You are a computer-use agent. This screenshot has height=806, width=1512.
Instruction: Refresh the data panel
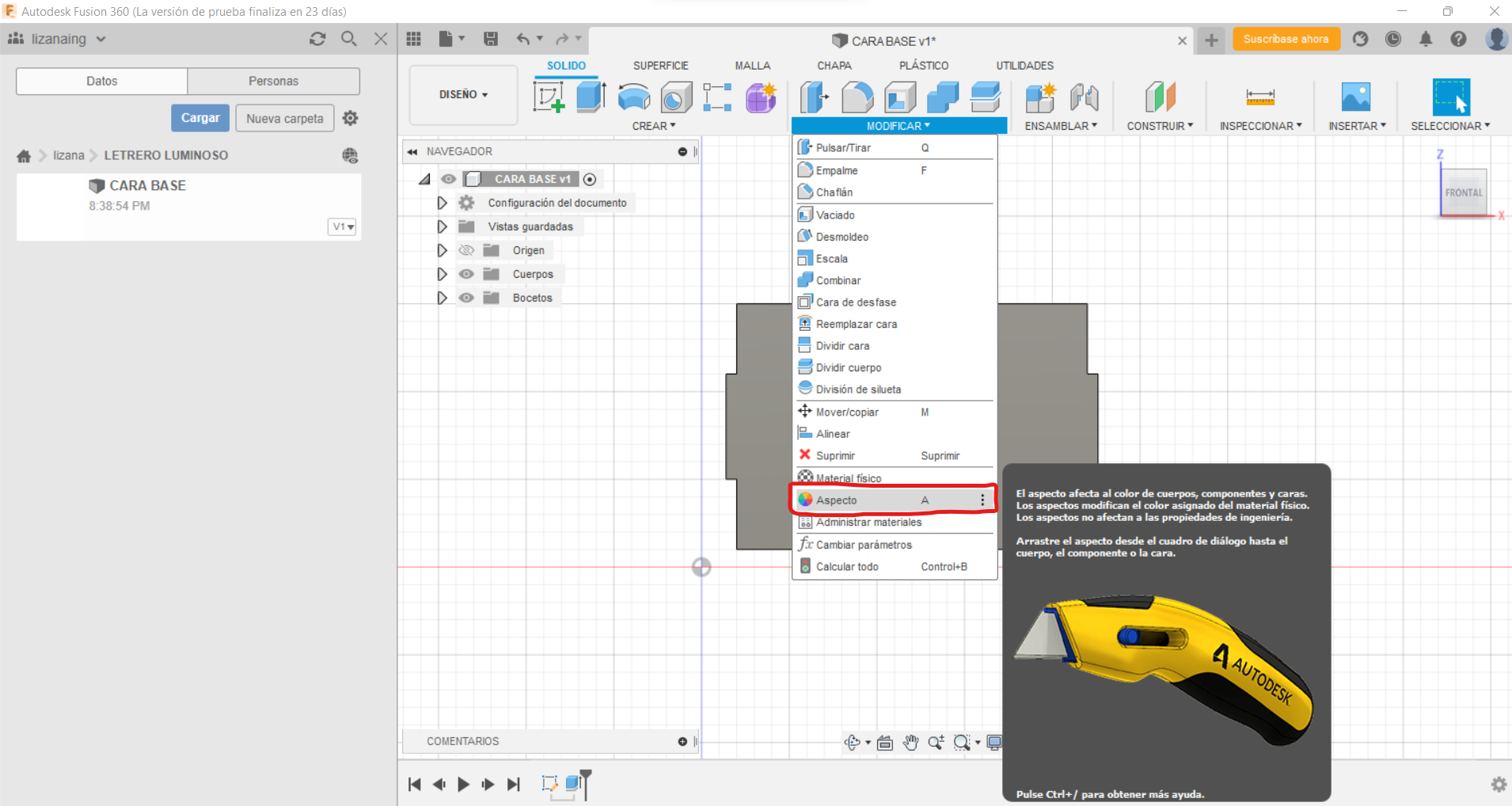coord(317,39)
